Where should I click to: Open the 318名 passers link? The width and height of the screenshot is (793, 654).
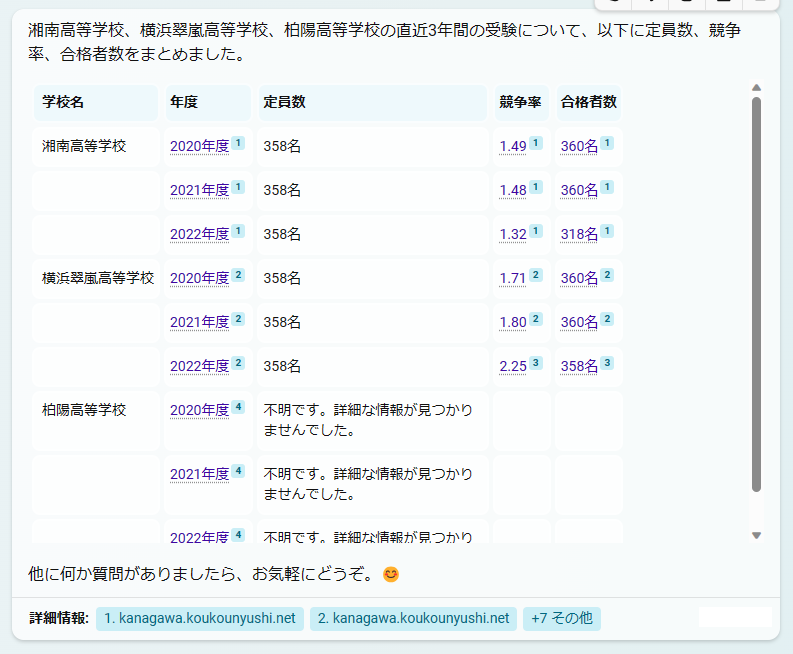pos(579,234)
